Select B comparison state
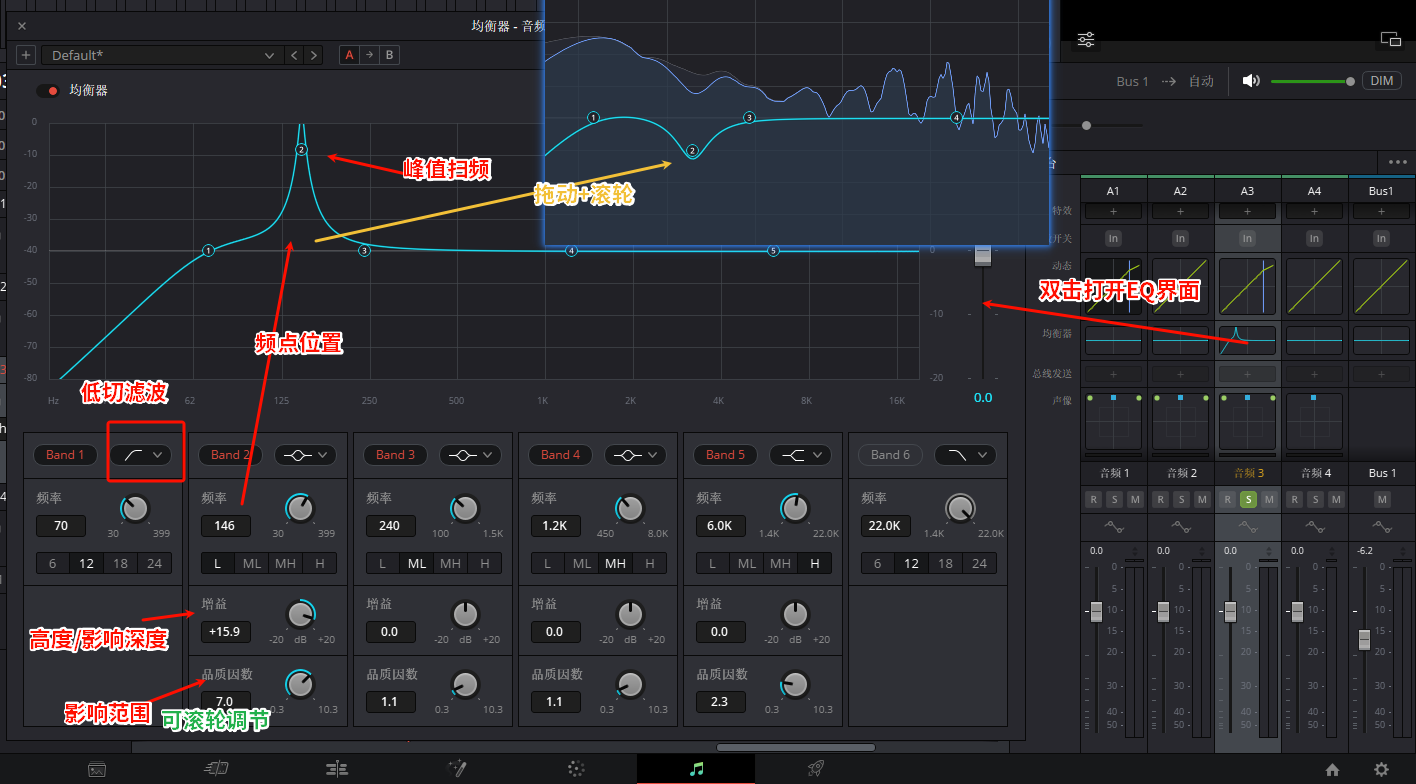 tap(389, 55)
